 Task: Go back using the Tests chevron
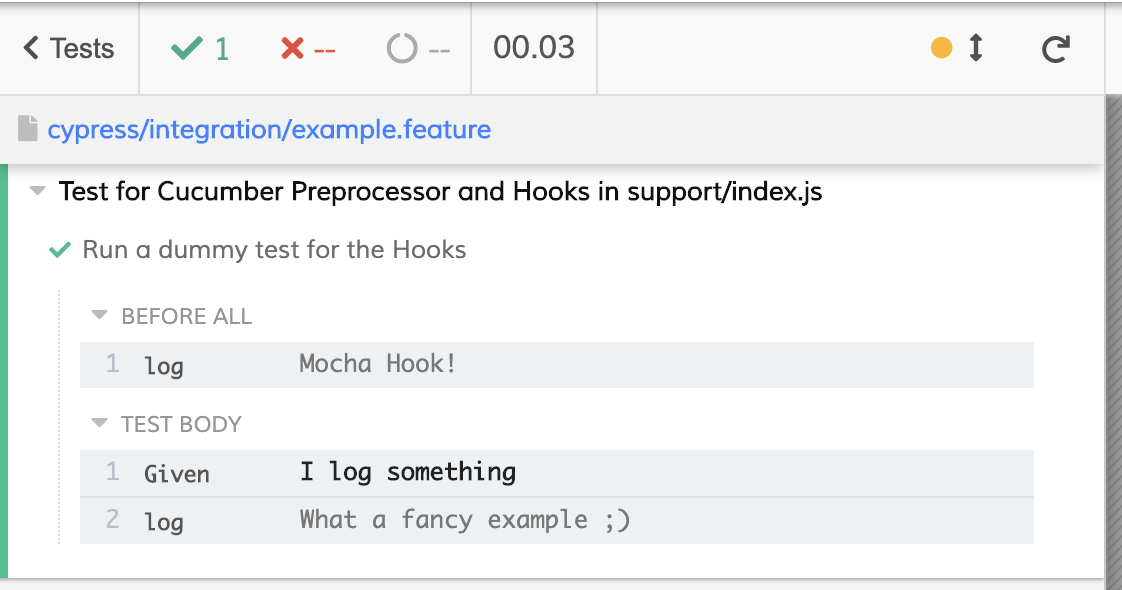[31, 49]
